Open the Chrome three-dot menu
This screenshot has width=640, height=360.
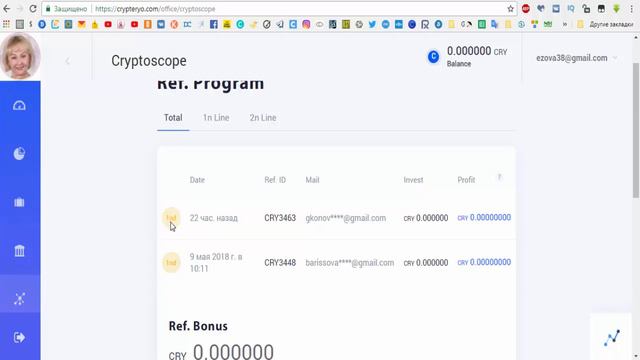[631, 9]
